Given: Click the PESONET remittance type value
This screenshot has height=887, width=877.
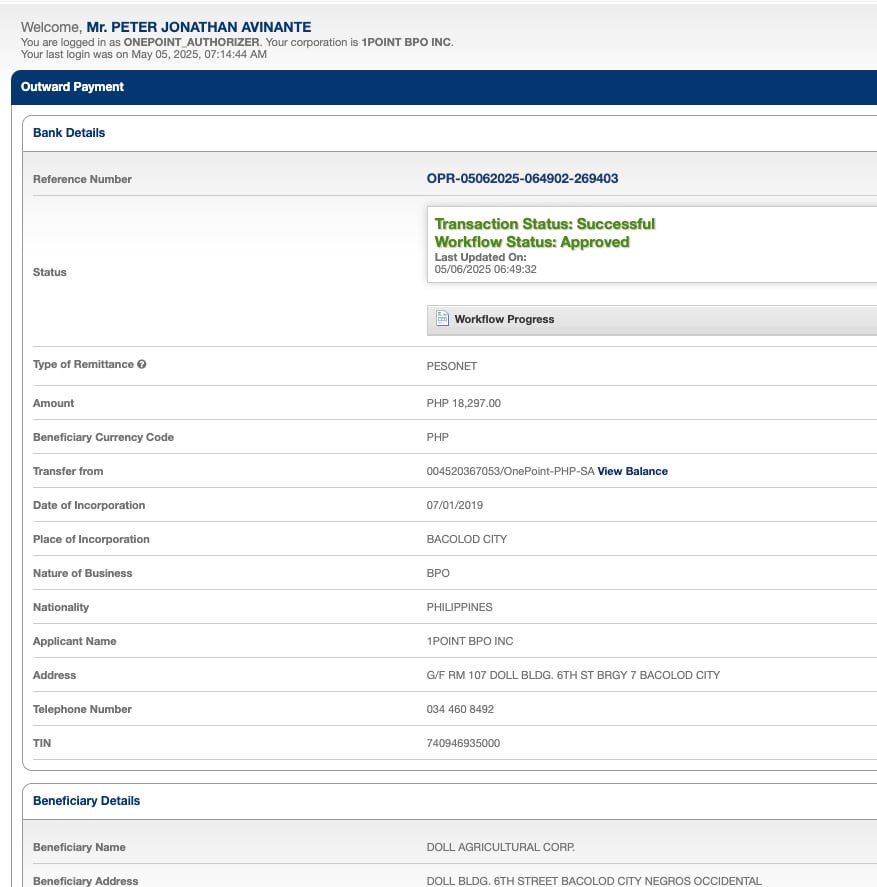Looking at the screenshot, I should click(452, 366).
